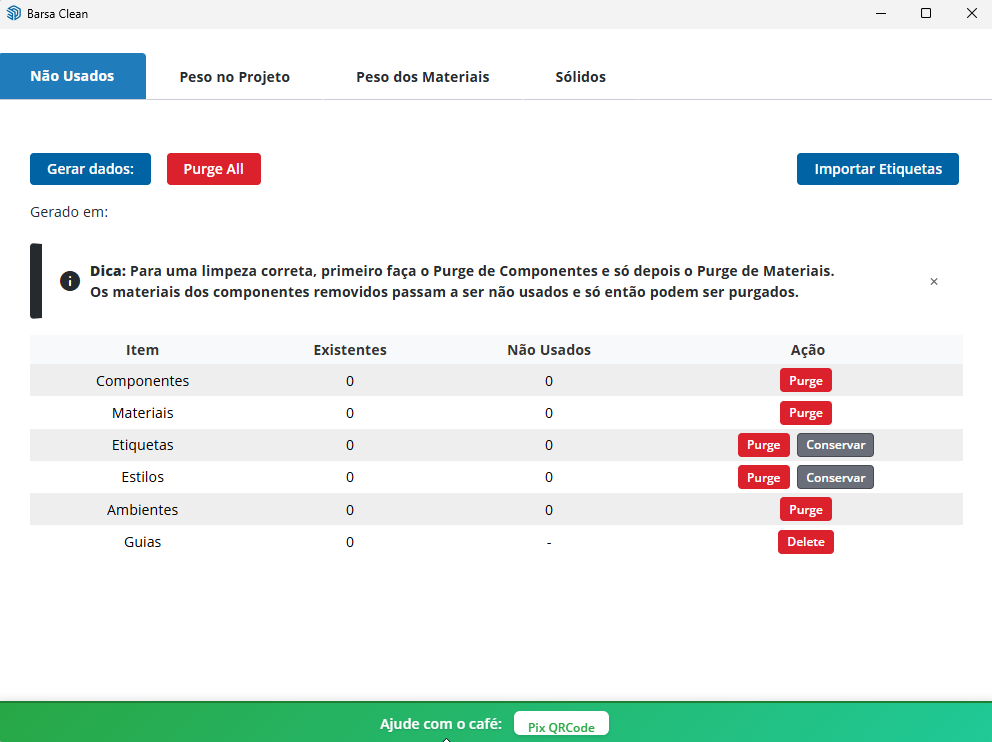The image size is (992, 742).
Task: Dismiss the Dica tip banner
Action: (x=934, y=282)
